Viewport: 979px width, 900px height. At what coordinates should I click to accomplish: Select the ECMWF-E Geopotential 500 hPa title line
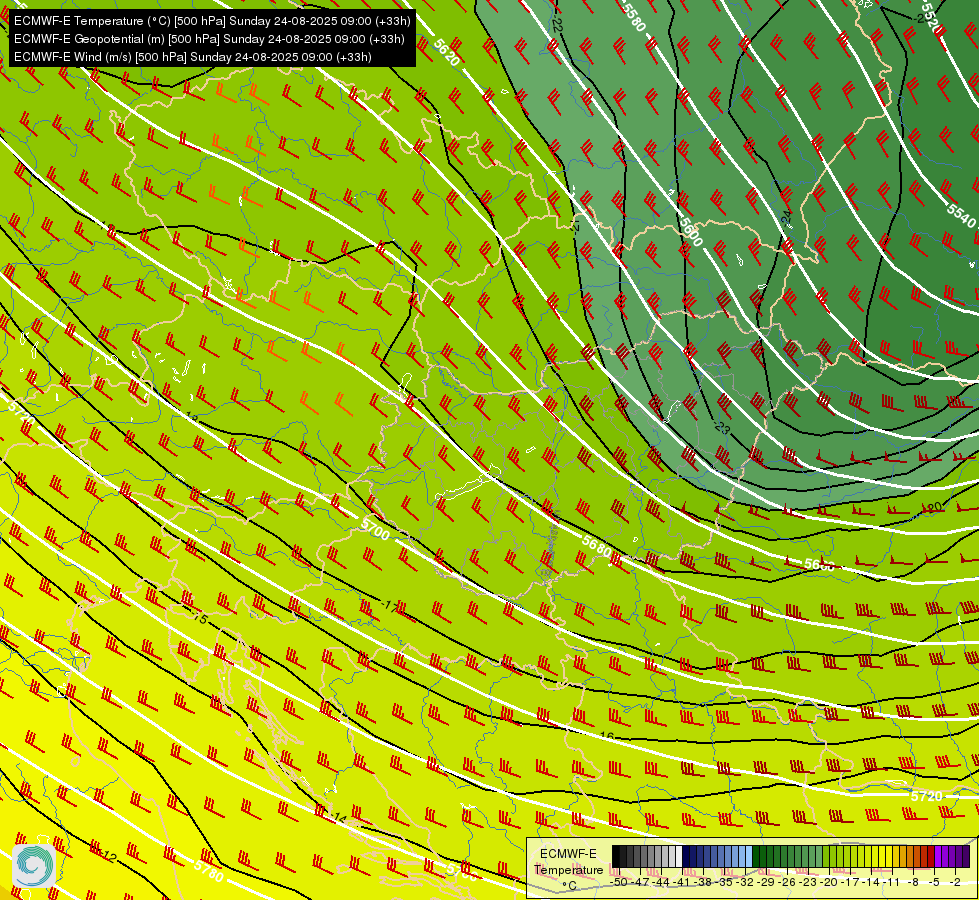[x=209, y=39]
